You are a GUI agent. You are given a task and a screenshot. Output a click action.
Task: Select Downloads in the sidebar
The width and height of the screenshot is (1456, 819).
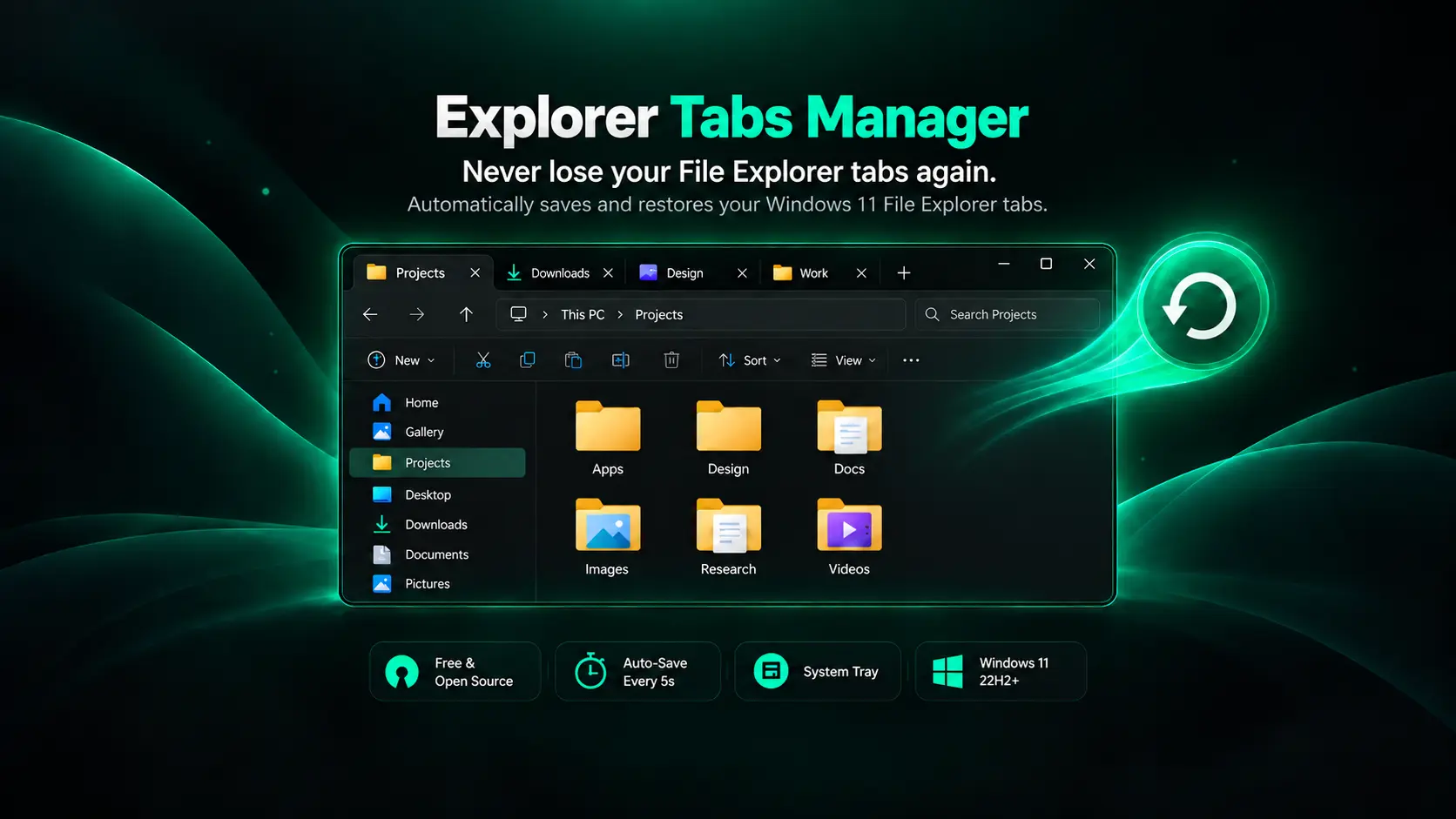coord(437,525)
